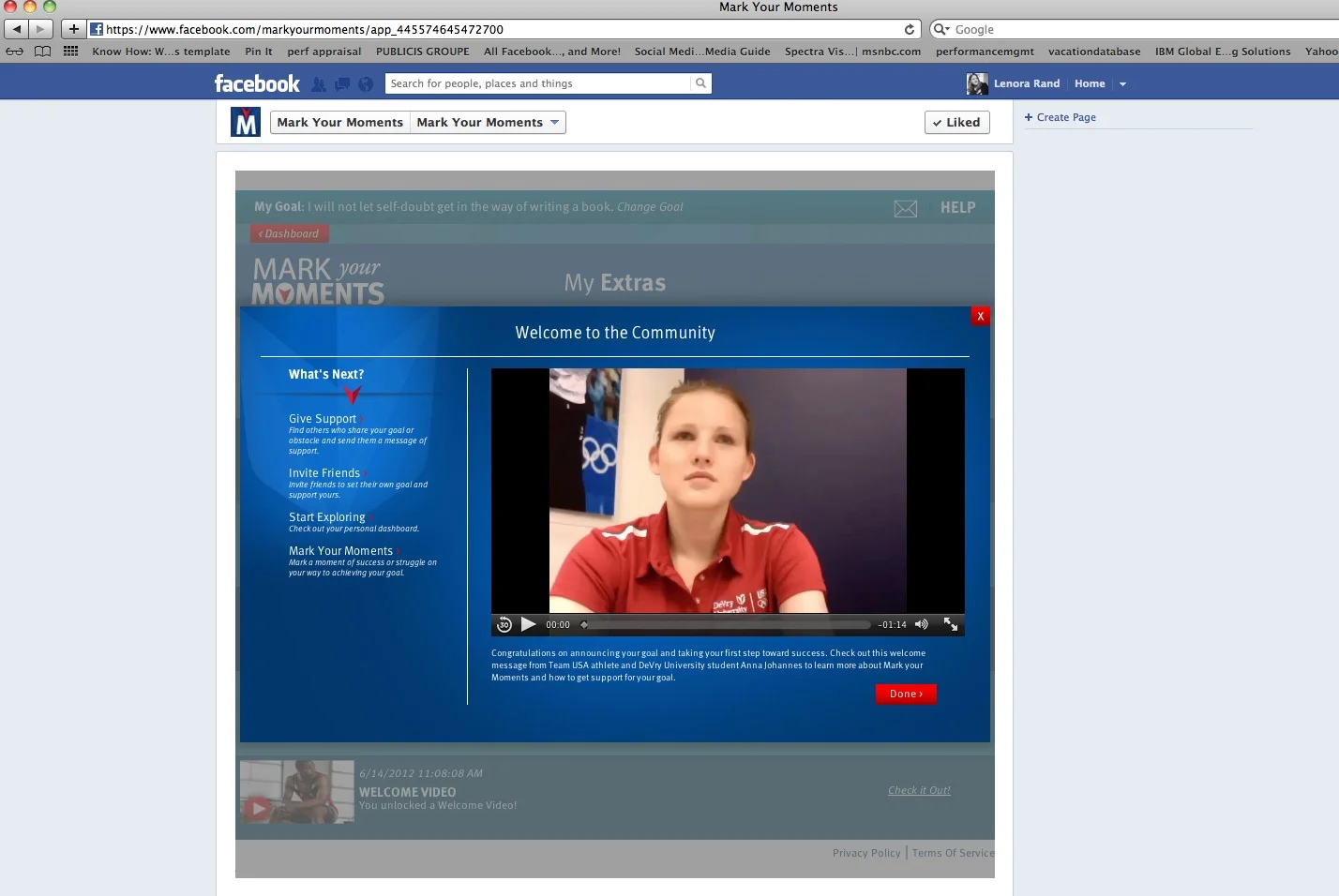The height and width of the screenshot is (896, 1339).
Task: Enter fullscreen video mode
Action: click(951, 624)
